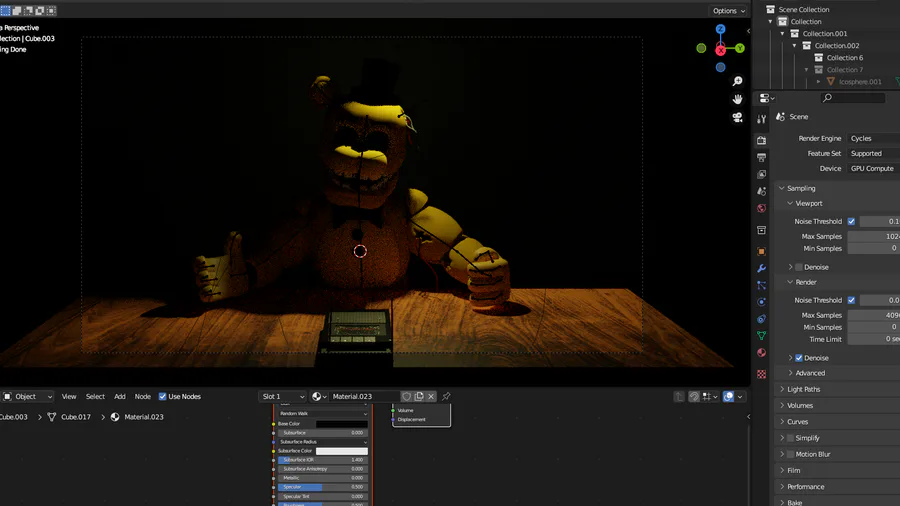This screenshot has width=900, height=506.
Task: Click the red X axis gizmo ball
Action: point(720,50)
